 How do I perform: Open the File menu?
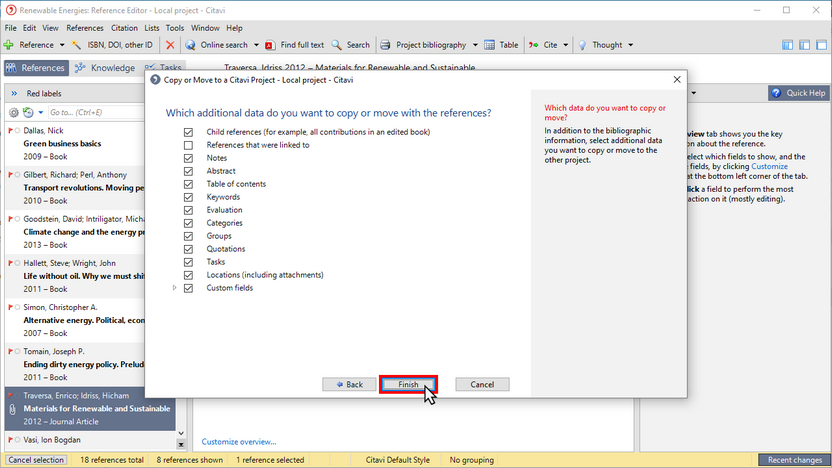pos(11,28)
